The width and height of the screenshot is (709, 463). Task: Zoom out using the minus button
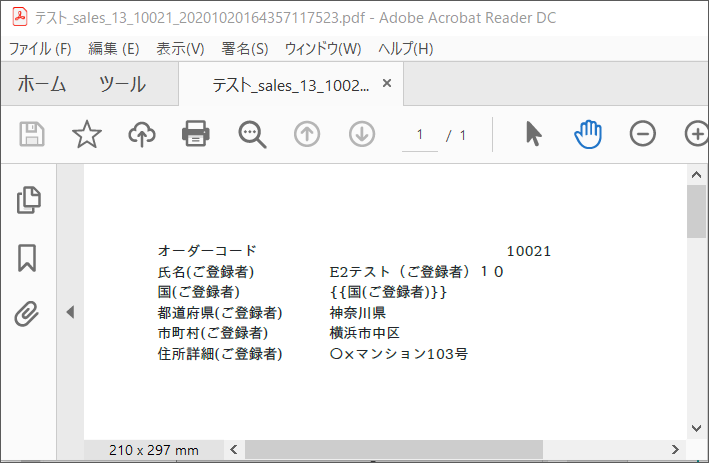coord(642,134)
